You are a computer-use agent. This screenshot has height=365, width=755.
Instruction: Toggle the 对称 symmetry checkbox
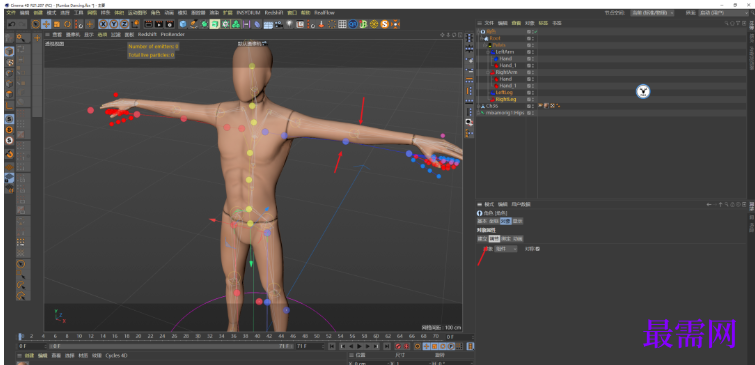click(x=537, y=249)
